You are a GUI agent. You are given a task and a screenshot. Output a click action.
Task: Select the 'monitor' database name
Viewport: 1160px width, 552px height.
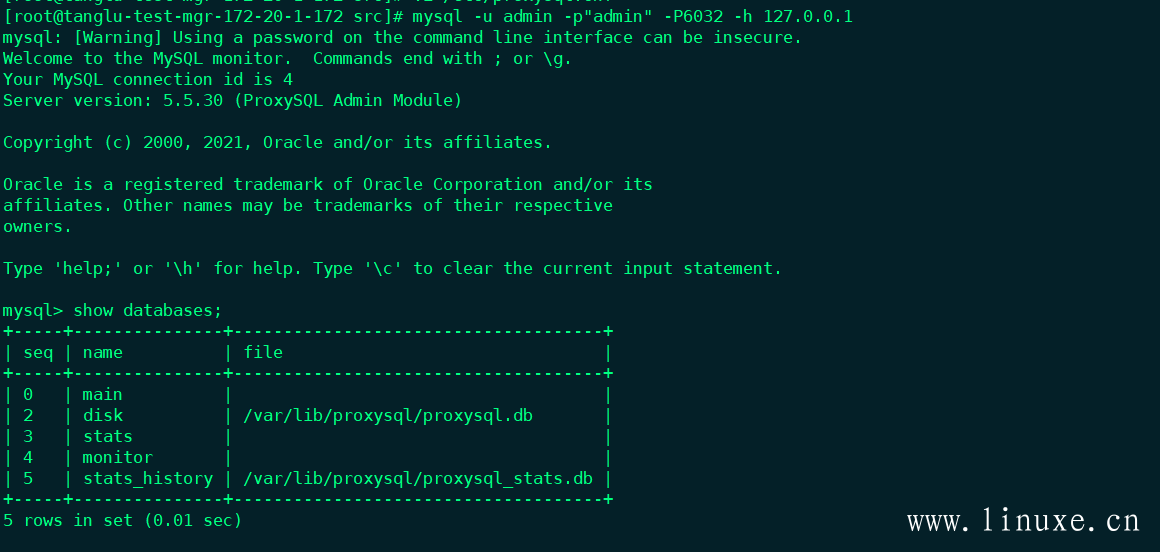[117, 457]
